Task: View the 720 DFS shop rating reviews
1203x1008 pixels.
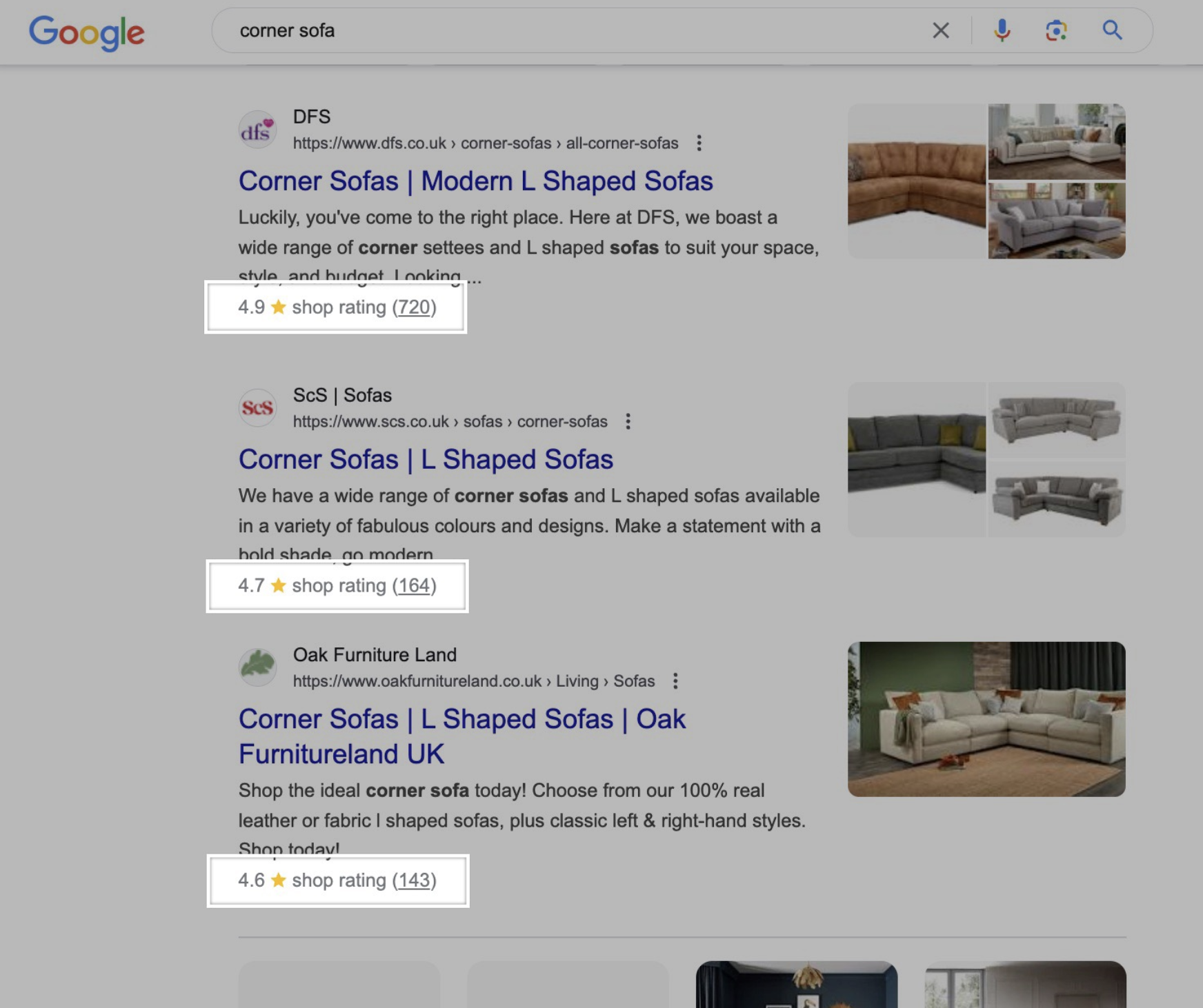Action: (x=417, y=308)
